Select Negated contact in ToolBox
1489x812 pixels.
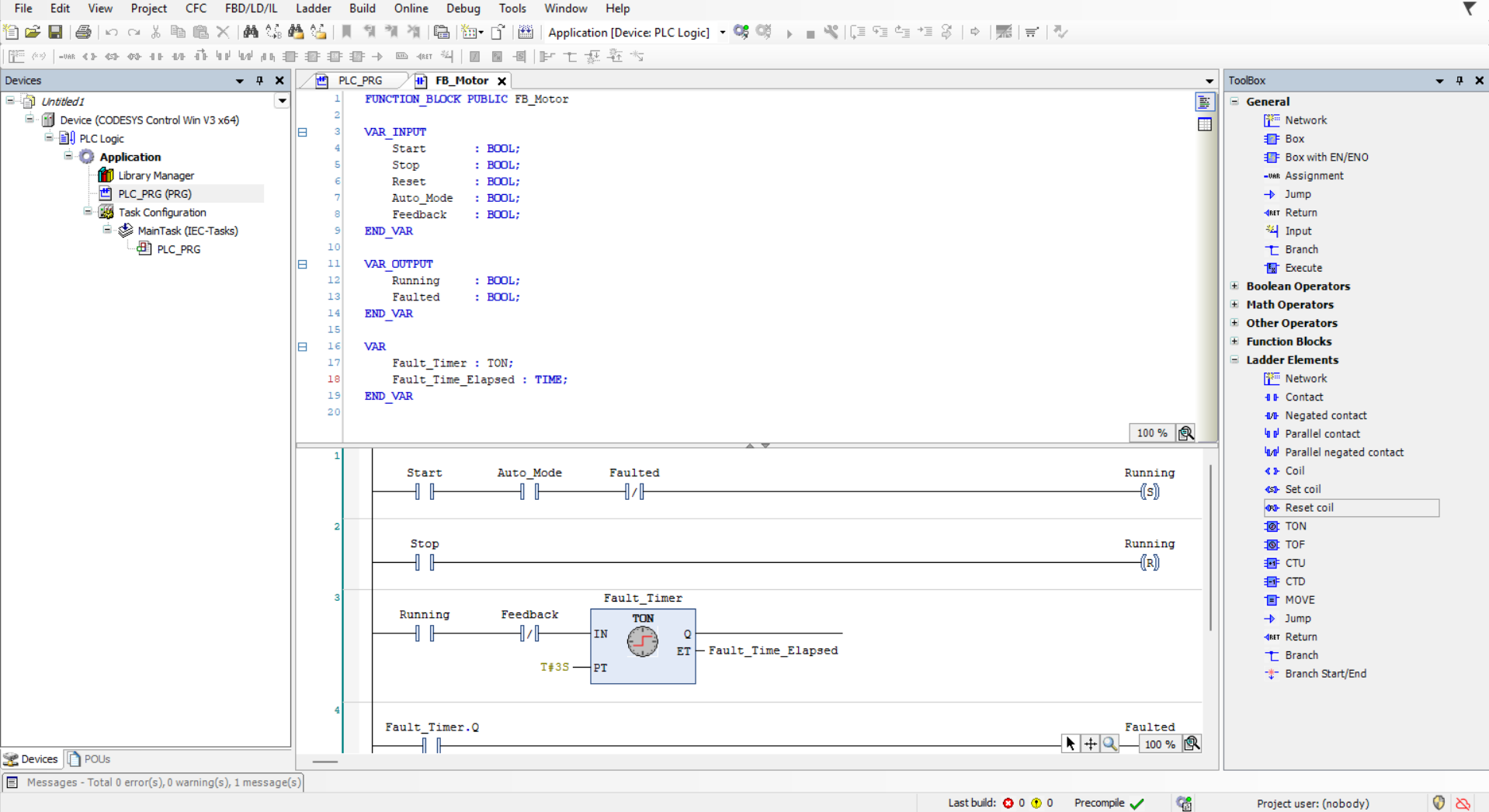point(1325,415)
